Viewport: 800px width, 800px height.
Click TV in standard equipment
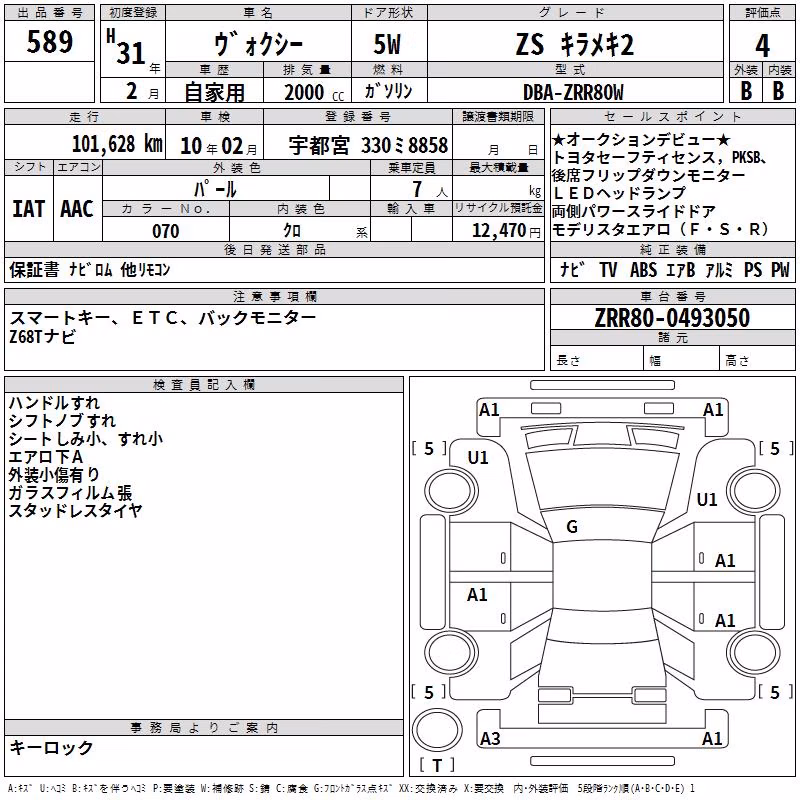point(608,269)
